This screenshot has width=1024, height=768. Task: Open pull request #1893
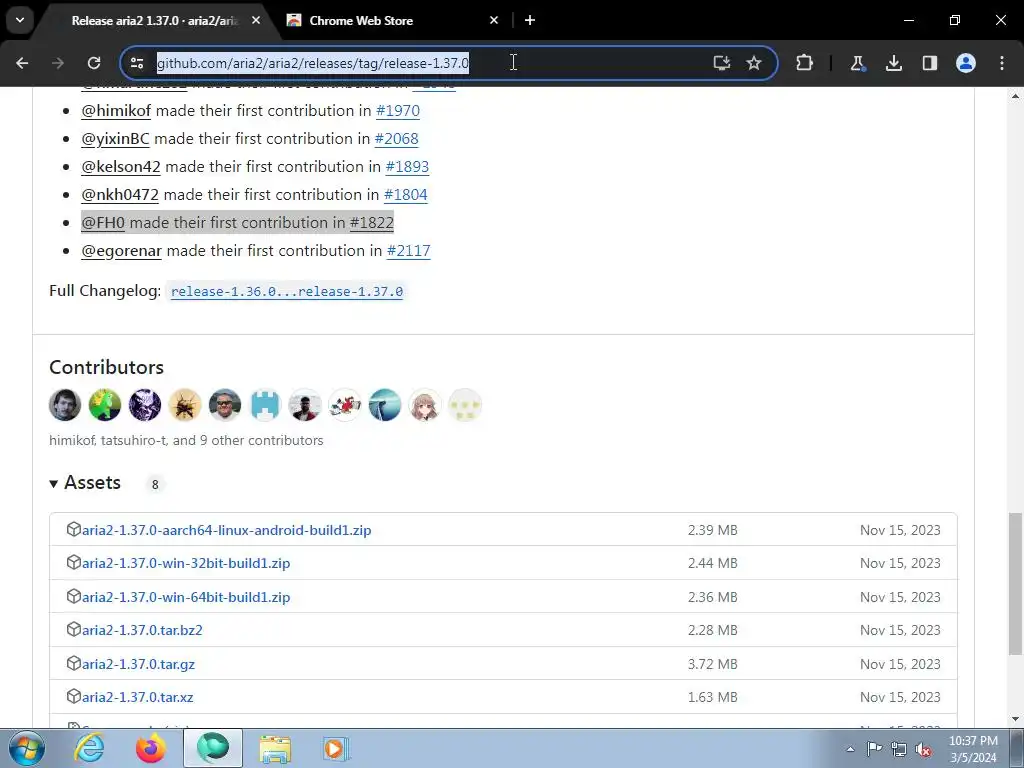point(407,167)
